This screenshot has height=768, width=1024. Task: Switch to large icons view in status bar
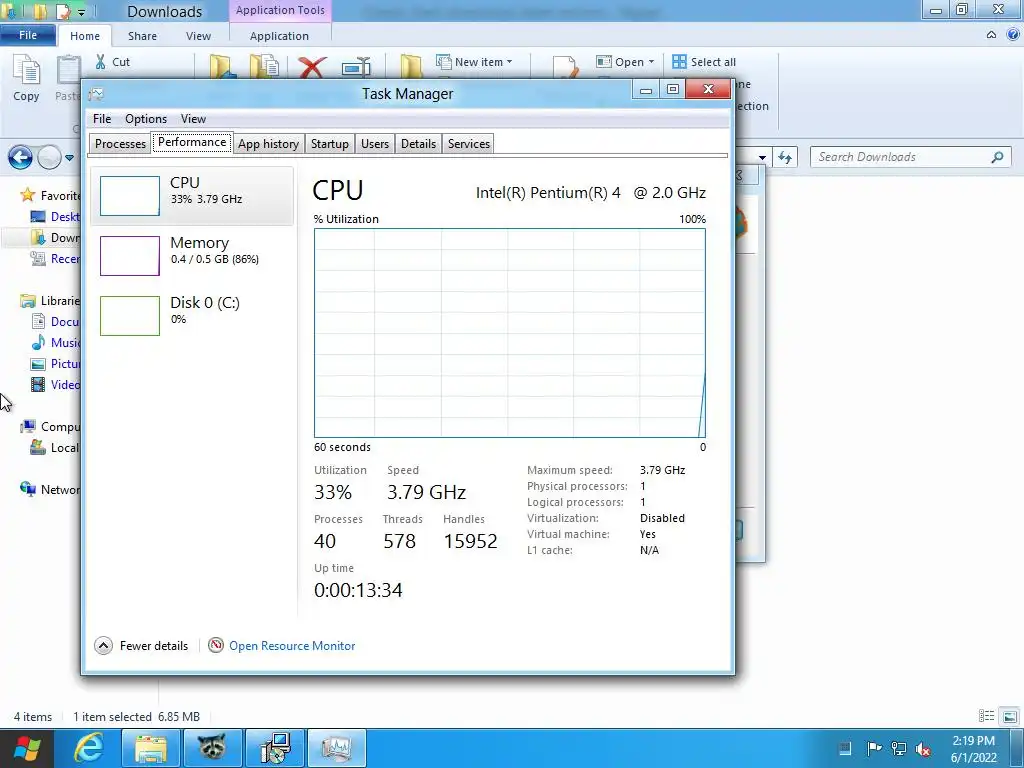click(x=1010, y=716)
